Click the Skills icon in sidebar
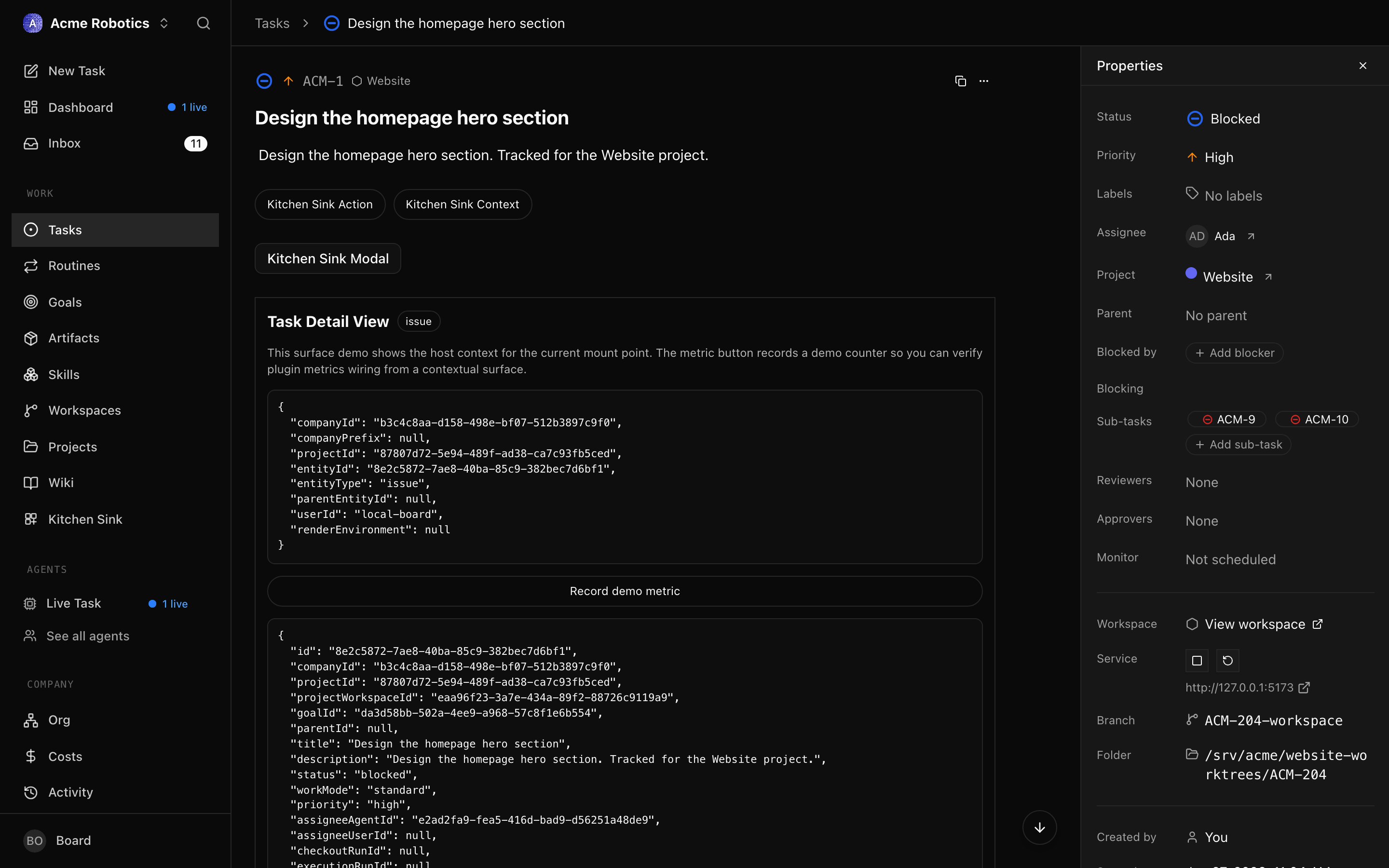 31,374
